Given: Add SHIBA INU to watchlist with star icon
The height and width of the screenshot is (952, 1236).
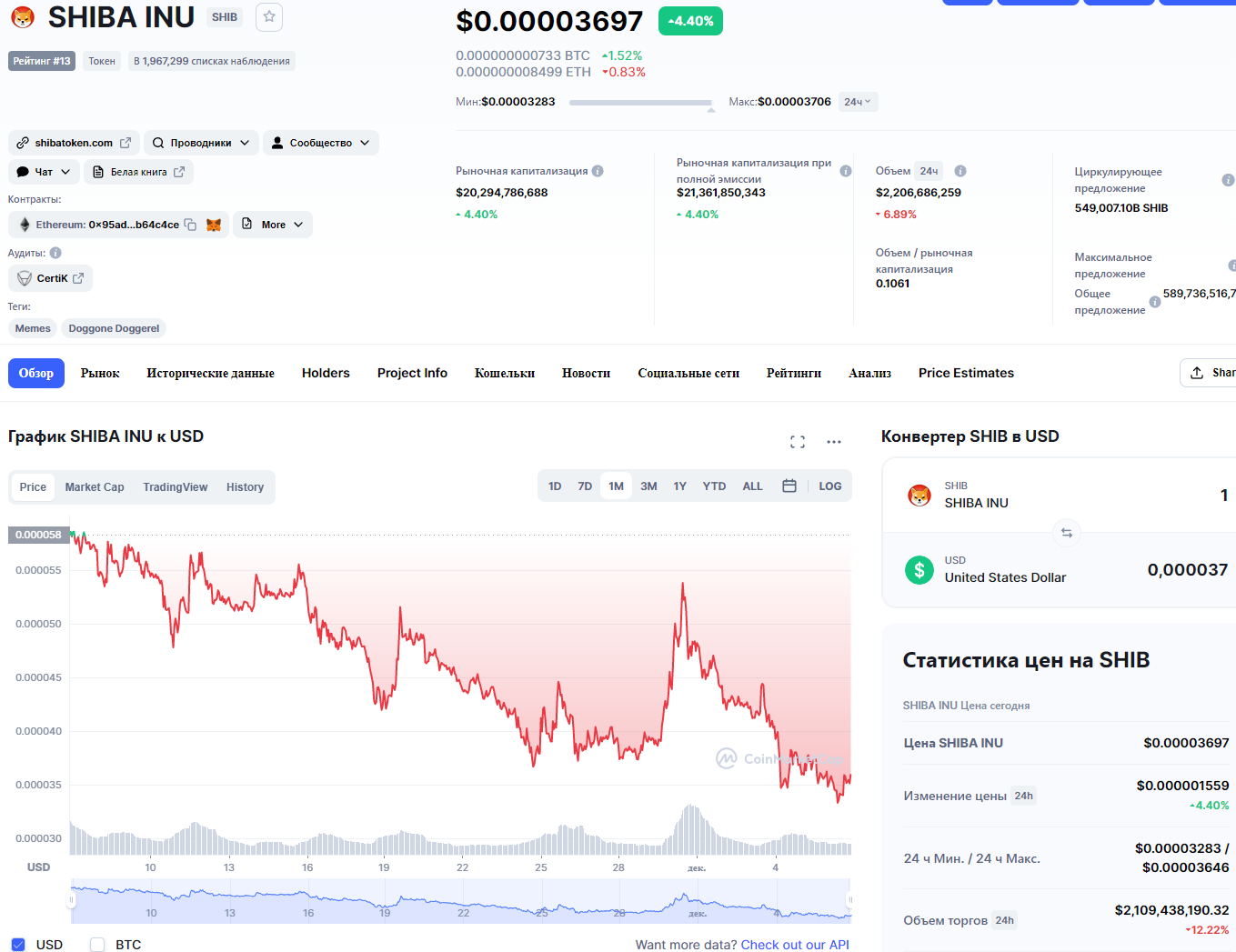Looking at the screenshot, I should [x=269, y=16].
